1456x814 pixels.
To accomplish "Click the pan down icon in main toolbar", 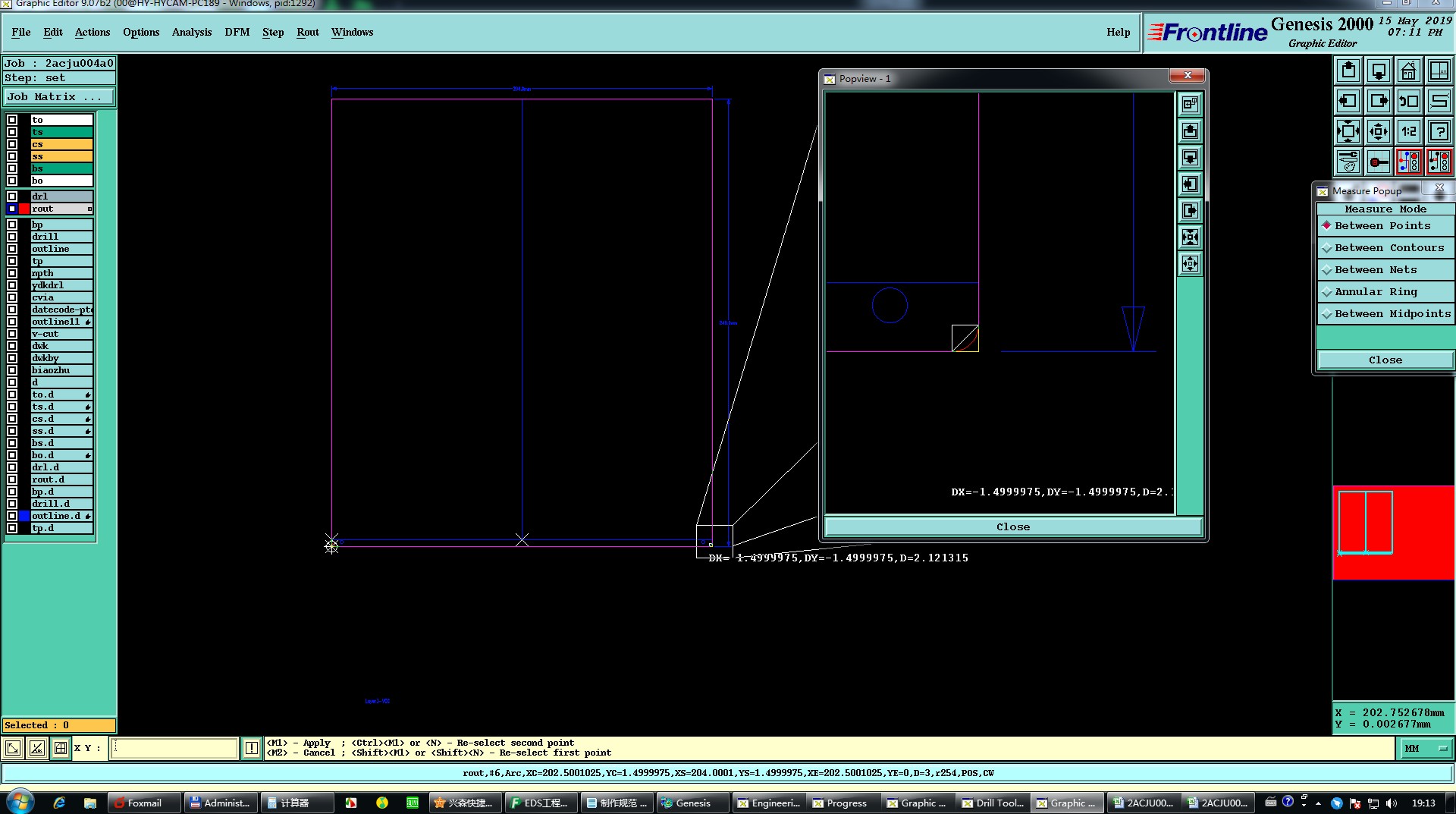I will tap(1379, 71).
